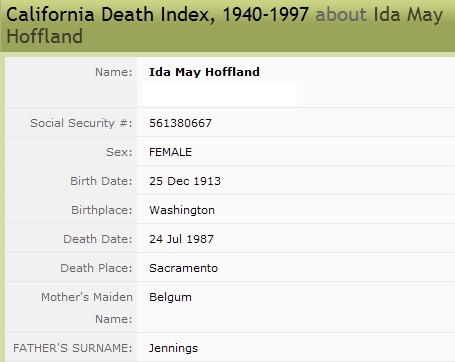This screenshot has width=455, height=362.
Task: Click the father's surname Jennings
Action: point(173,348)
